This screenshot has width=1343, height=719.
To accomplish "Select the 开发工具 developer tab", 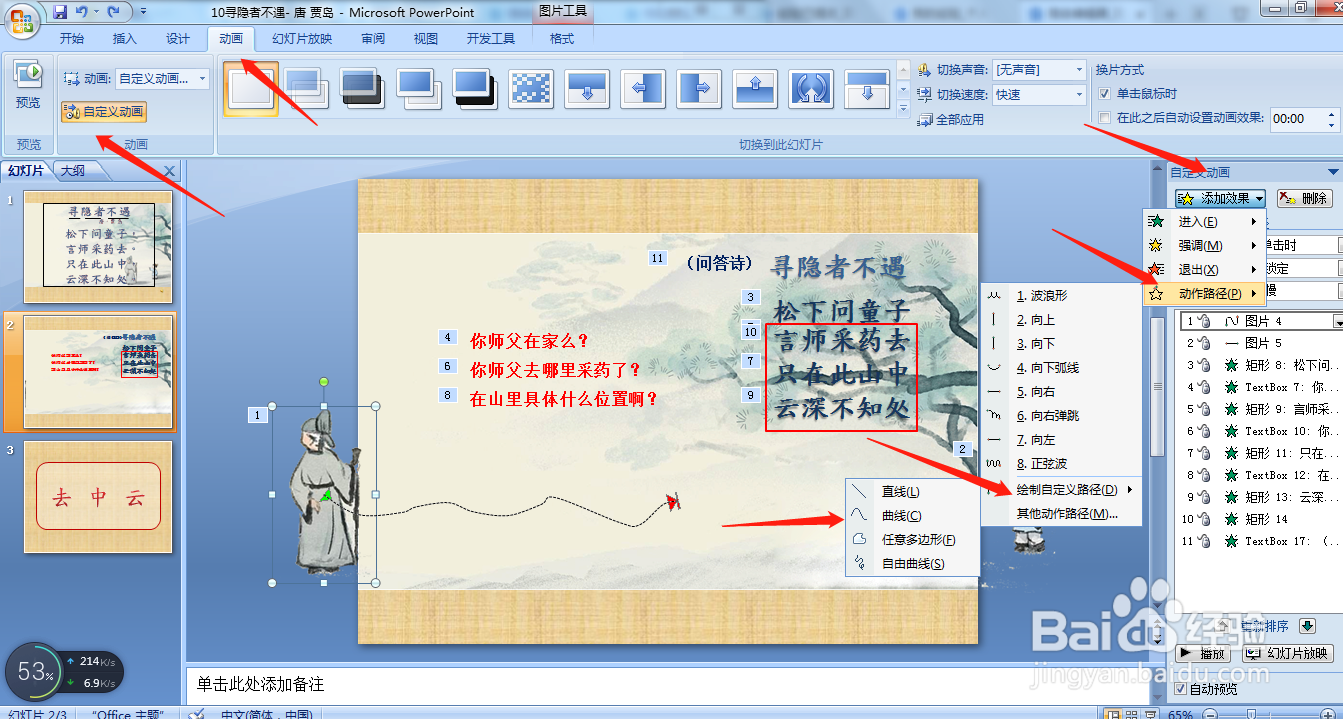I will point(490,39).
